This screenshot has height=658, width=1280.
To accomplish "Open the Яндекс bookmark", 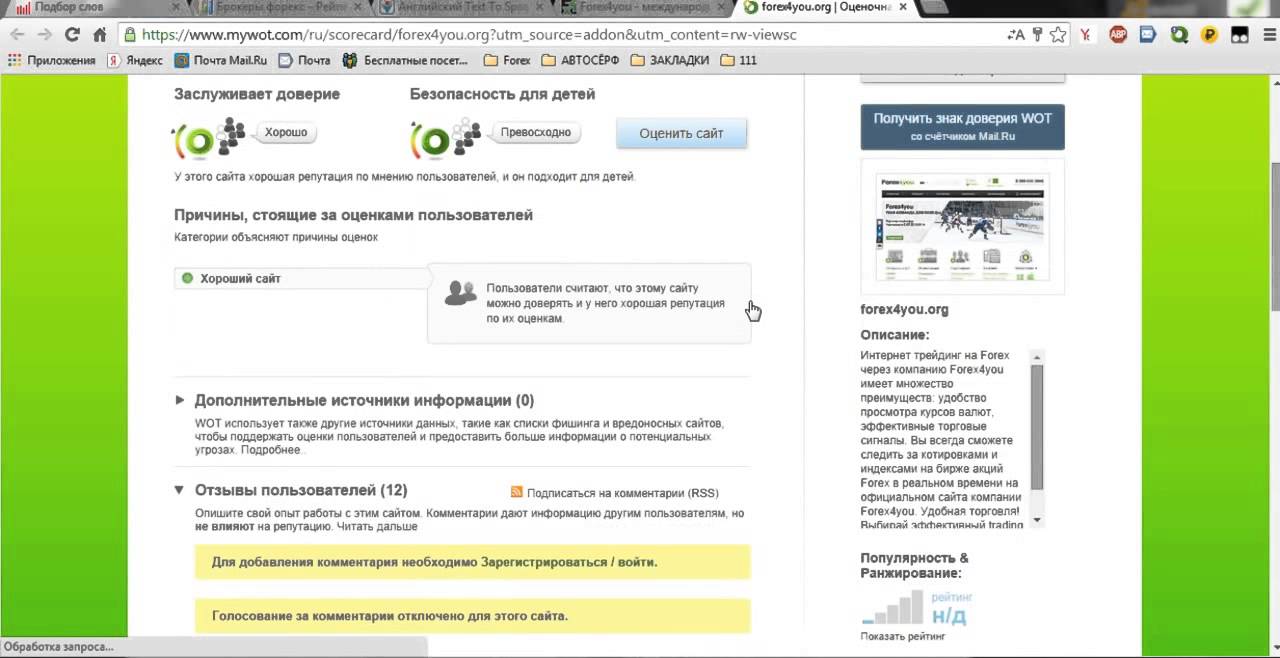I will tap(135, 60).
